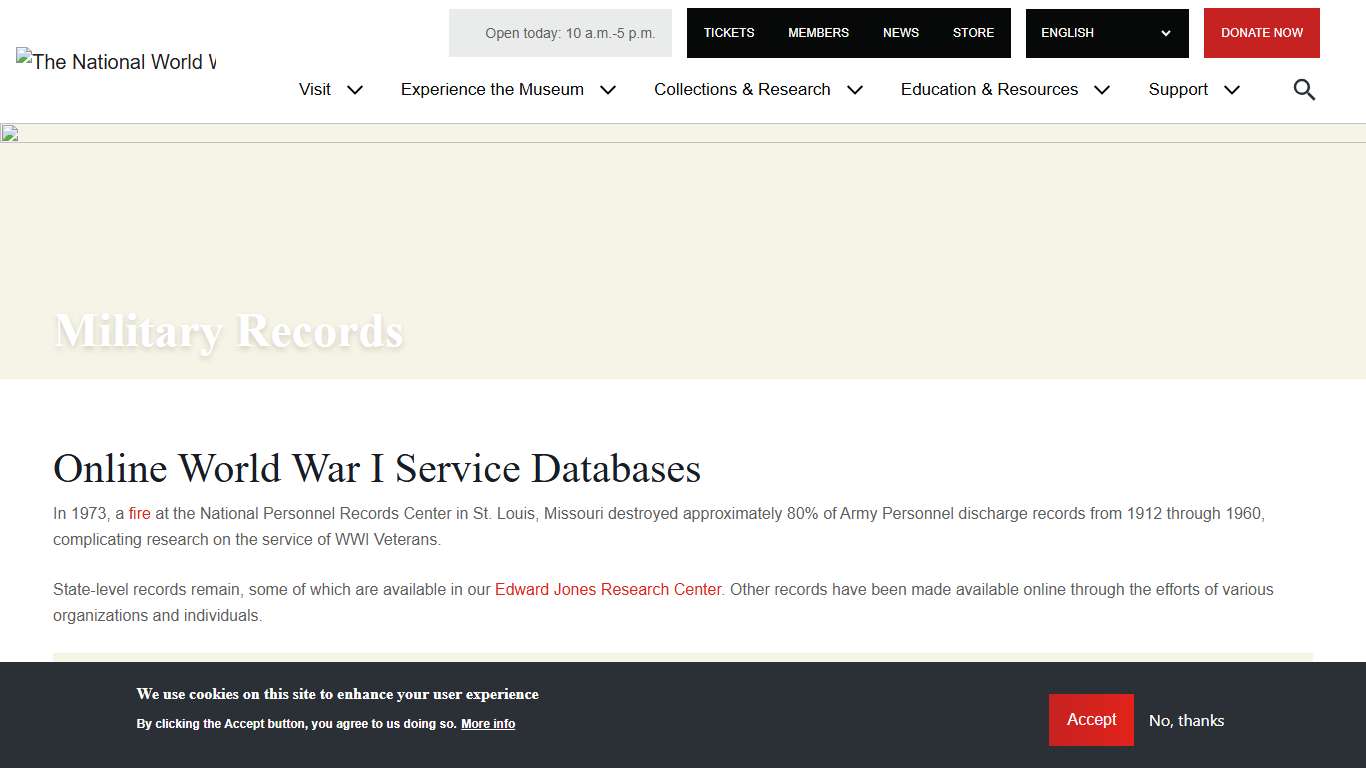The image size is (1366, 768).
Task: Expand the Collections & Research chevron
Action: point(855,90)
